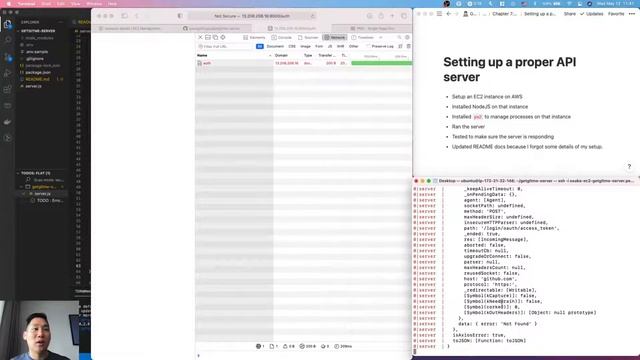
Task: Reload the page from the address bar
Action: tap(312, 16)
